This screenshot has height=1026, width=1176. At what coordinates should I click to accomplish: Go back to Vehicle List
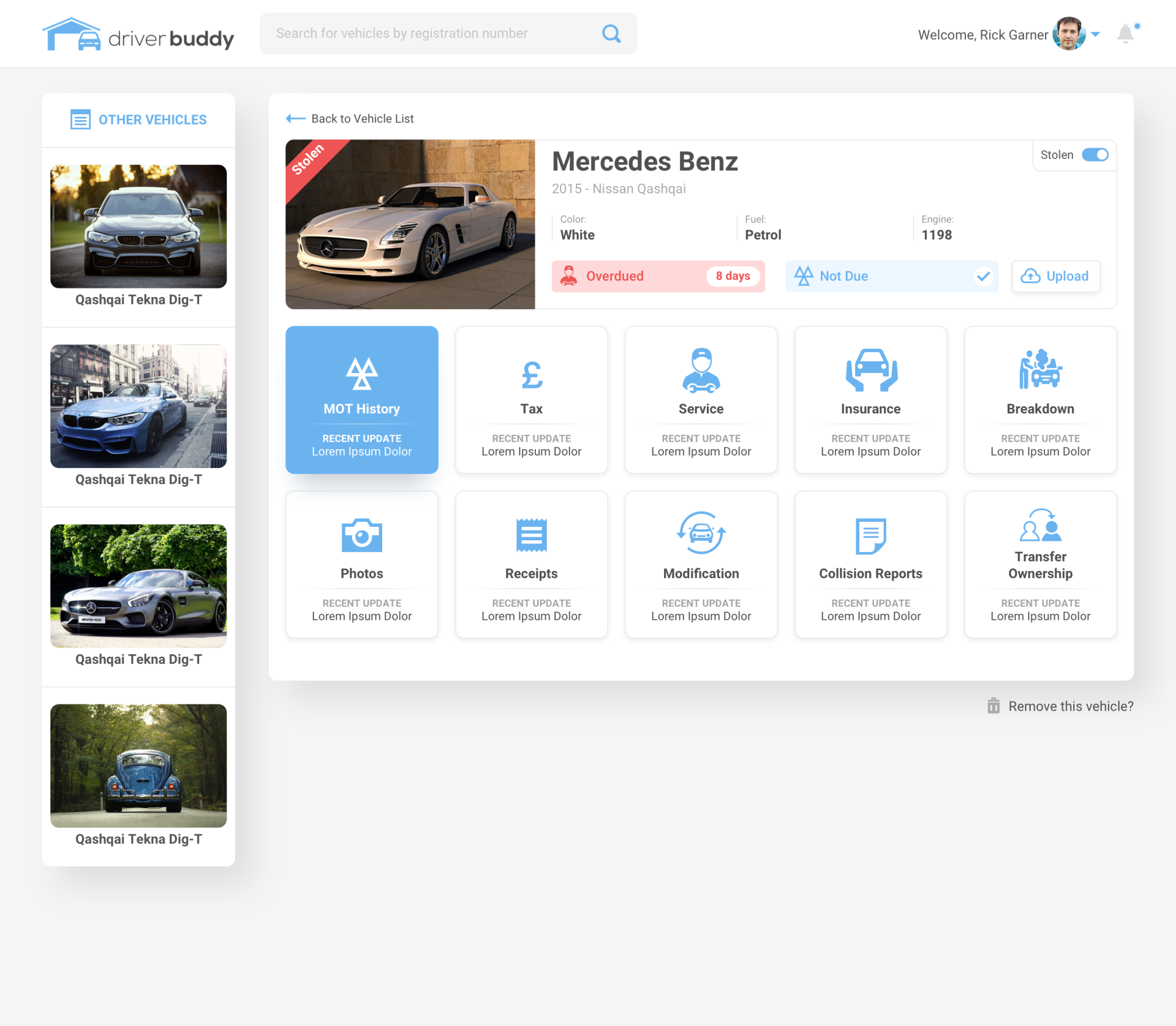(x=363, y=119)
